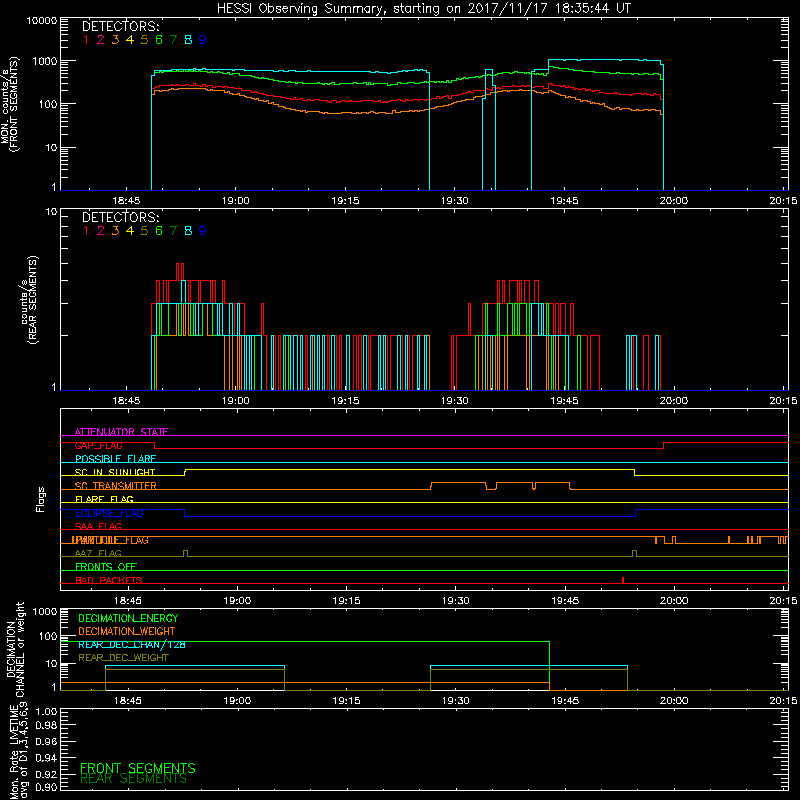Click the REAR_DEC_CHAN/128 legend label
The height and width of the screenshot is (800, 800).
(132, 645)
